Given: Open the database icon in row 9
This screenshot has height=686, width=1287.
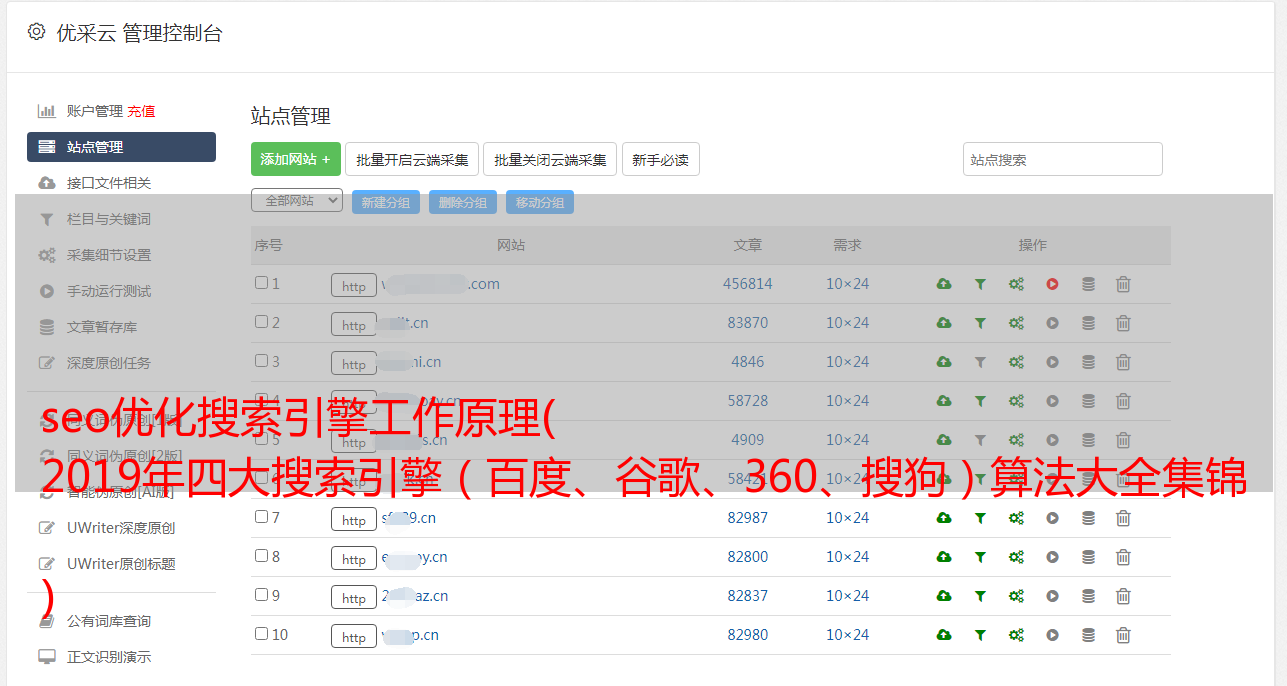Looking at the screenshot, I should point(1088,596).
